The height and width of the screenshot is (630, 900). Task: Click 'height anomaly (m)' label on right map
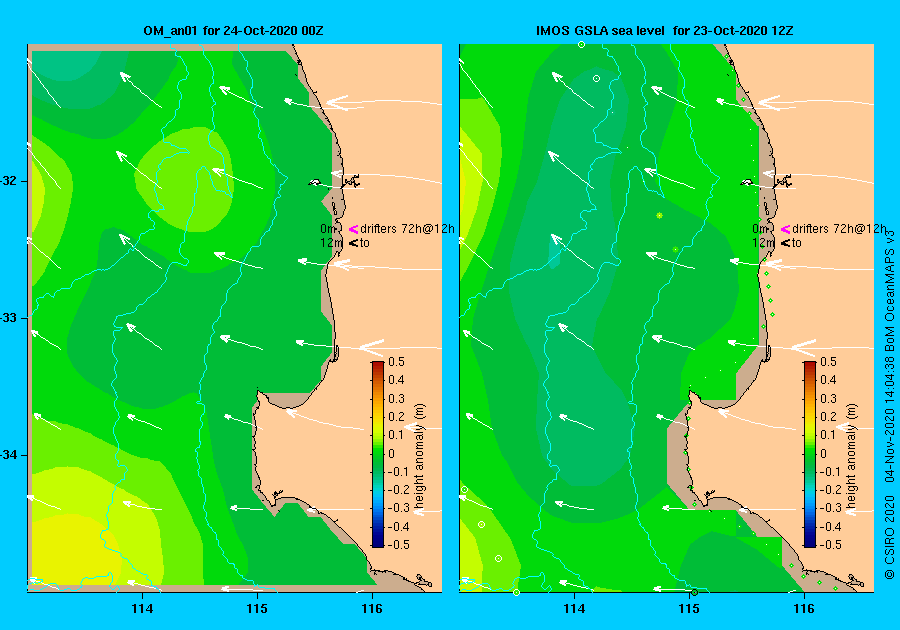coord(851,456)
